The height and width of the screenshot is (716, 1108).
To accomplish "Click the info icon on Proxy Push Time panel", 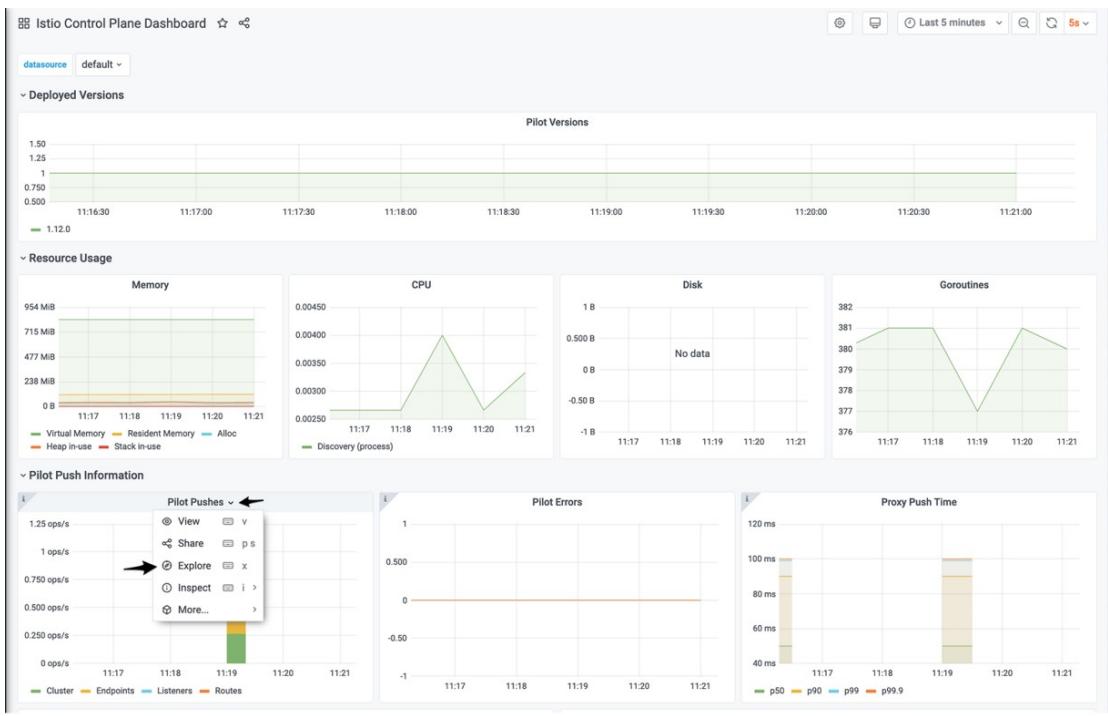I will click(x=746, y=498).
